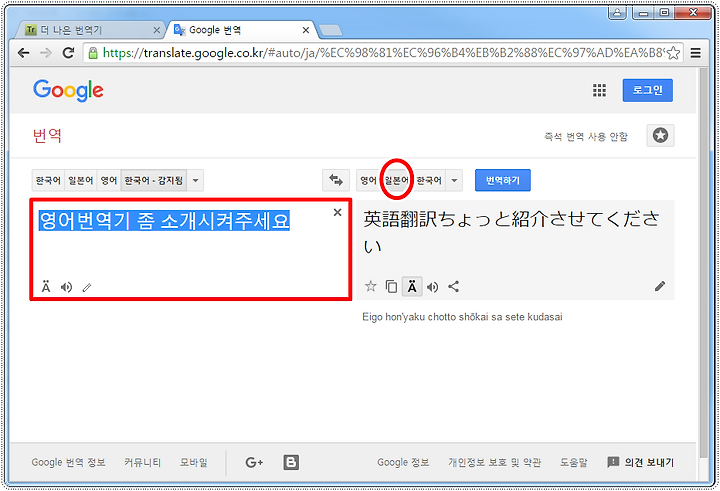Click the red 번역 heading link
This screenshot has height=491, width=720.
click(47, 135)
